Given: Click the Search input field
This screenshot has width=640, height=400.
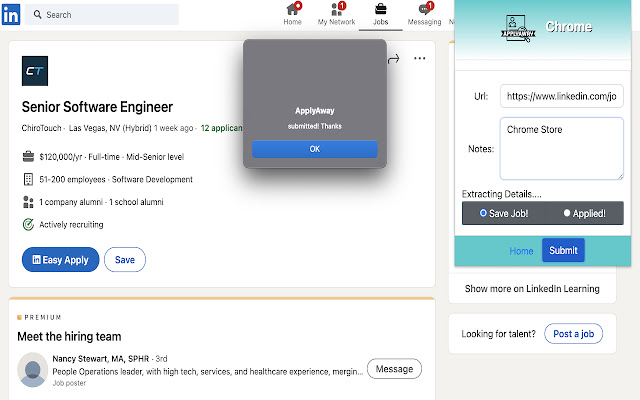Looking at the screenshot, I should (102, 15).
